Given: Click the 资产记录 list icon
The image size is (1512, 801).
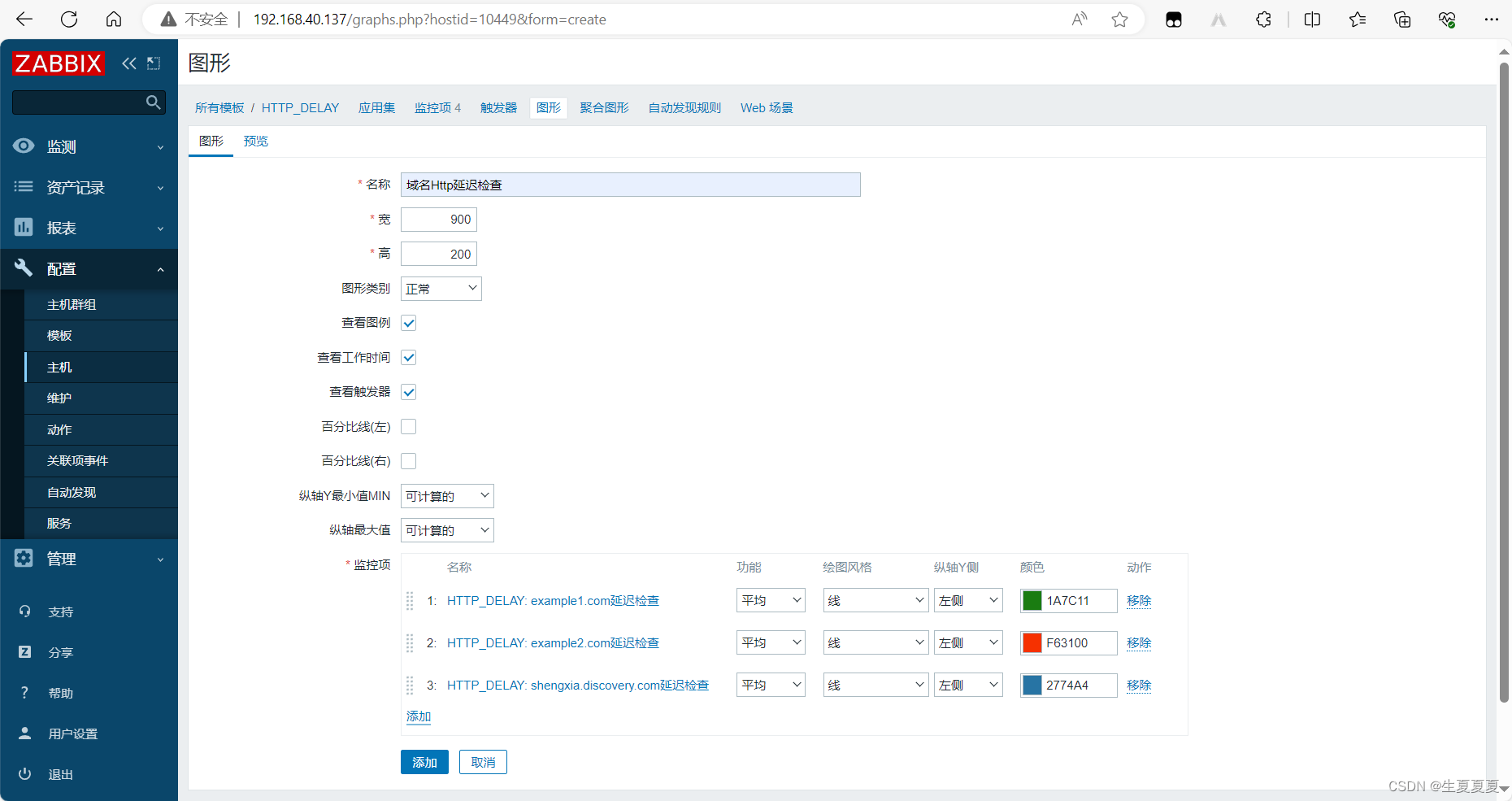Looking at the screenshot, I should pos(24,186).
